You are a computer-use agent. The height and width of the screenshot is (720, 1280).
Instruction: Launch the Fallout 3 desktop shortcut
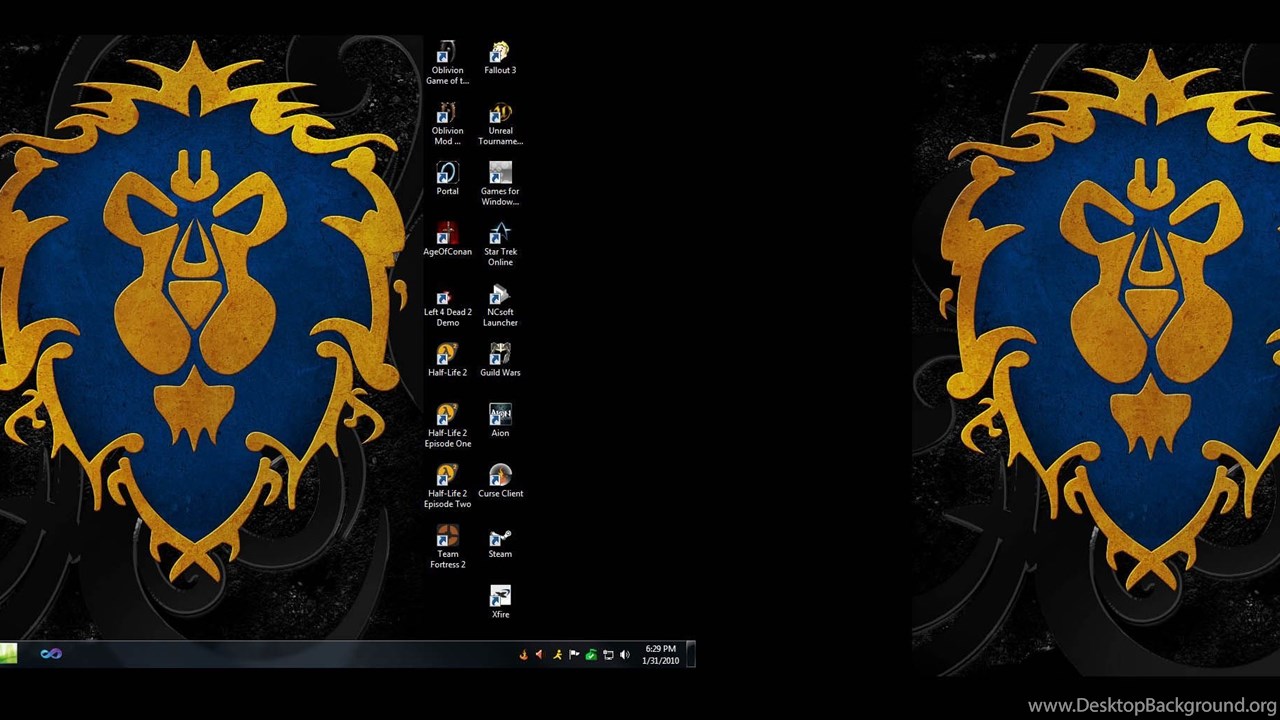[x=500, y=58]
